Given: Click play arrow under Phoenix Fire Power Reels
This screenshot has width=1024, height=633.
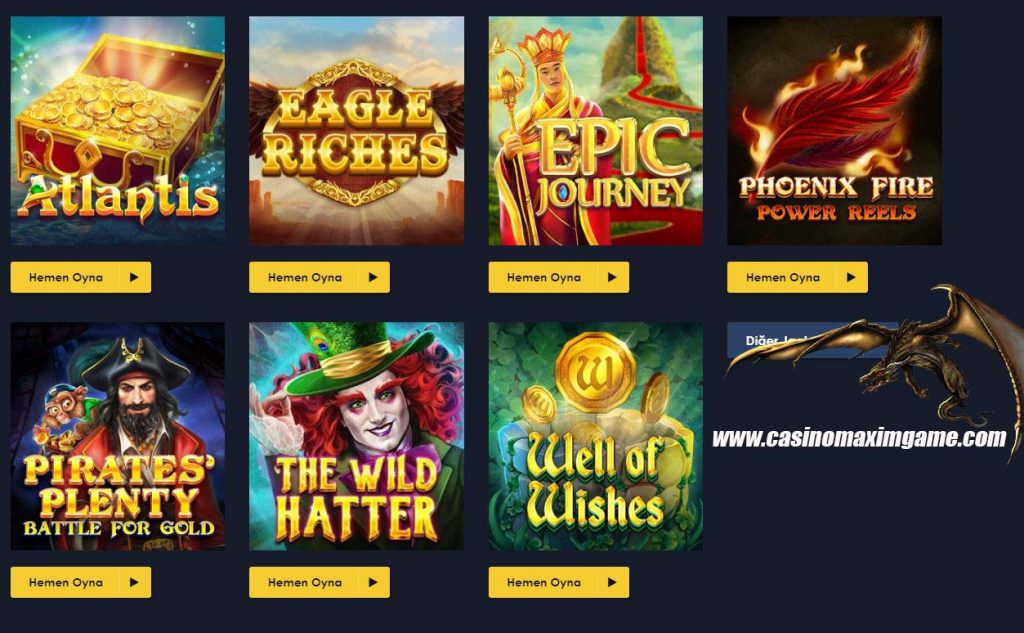Looking at the screenshot, I should click(851, 277).
